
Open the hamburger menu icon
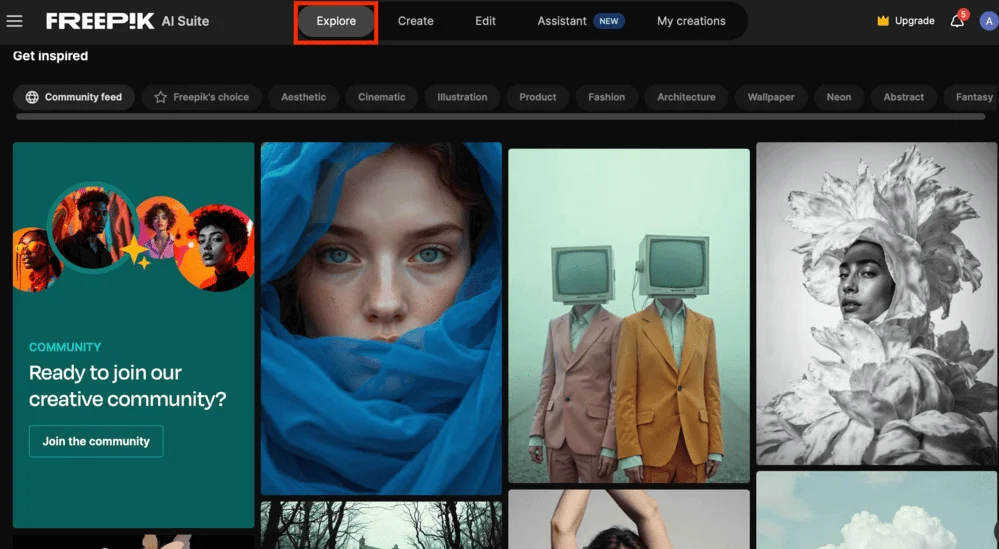[x=14, y=21]
